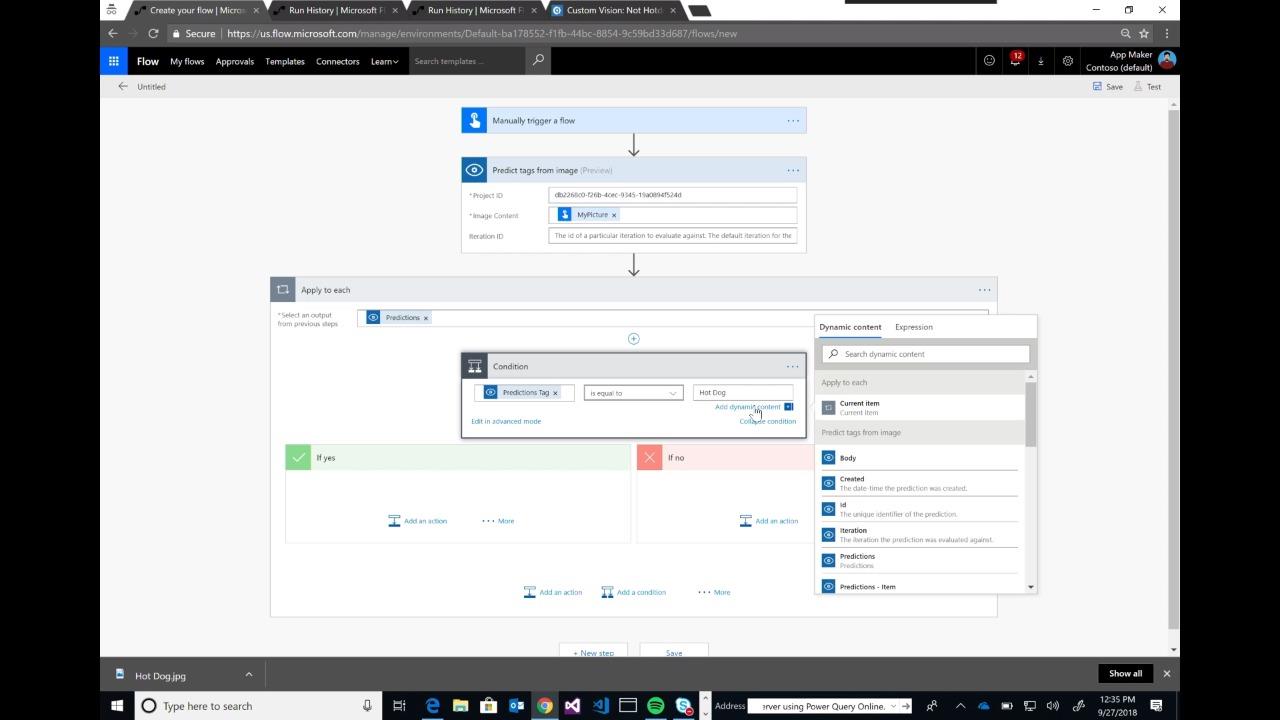1280x720 pixels.
Task: Open Spotify from the Windows taskbar
Action: click(x=655, y=706)
